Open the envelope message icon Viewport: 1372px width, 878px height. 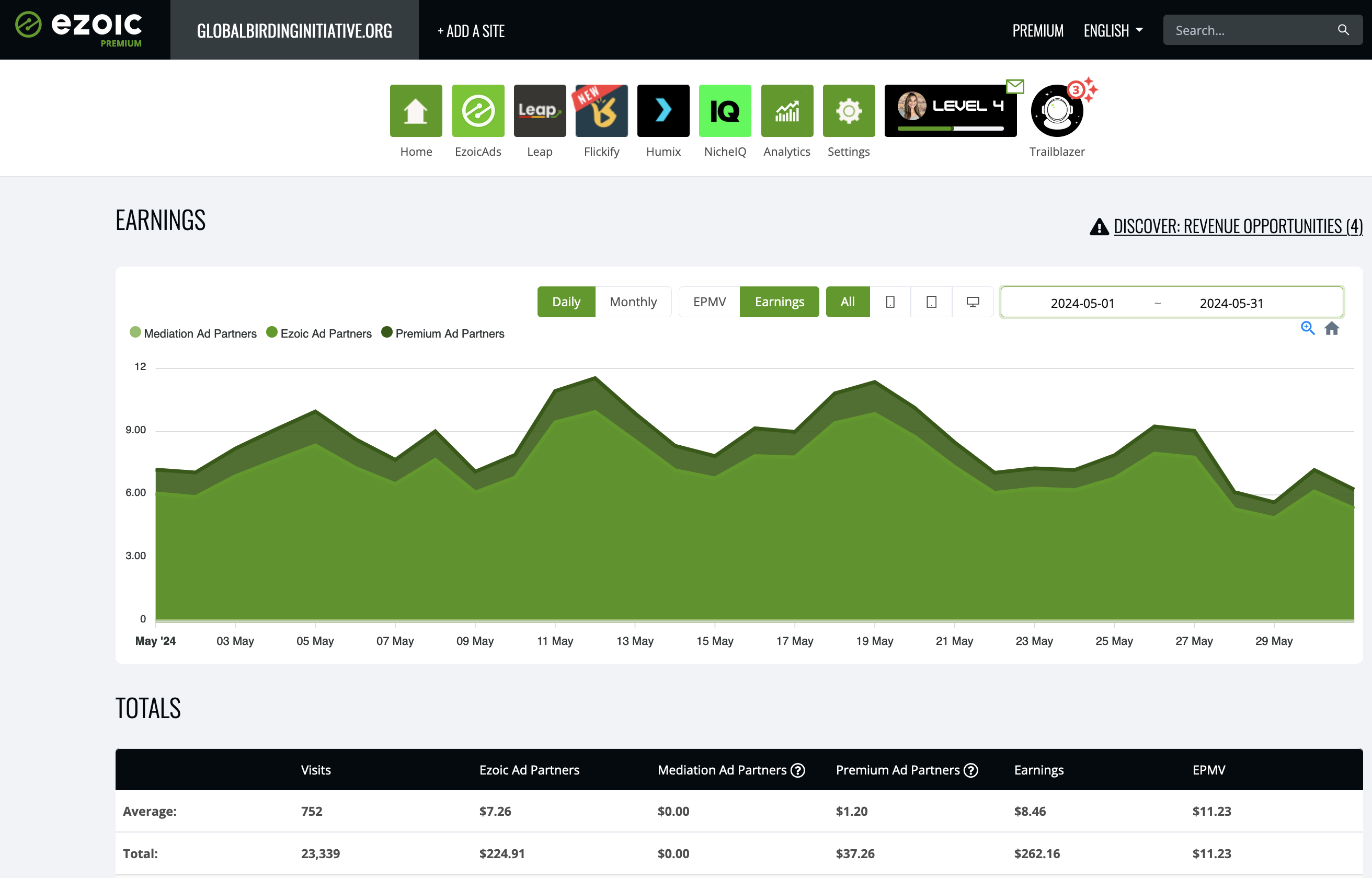[1015, 87]
